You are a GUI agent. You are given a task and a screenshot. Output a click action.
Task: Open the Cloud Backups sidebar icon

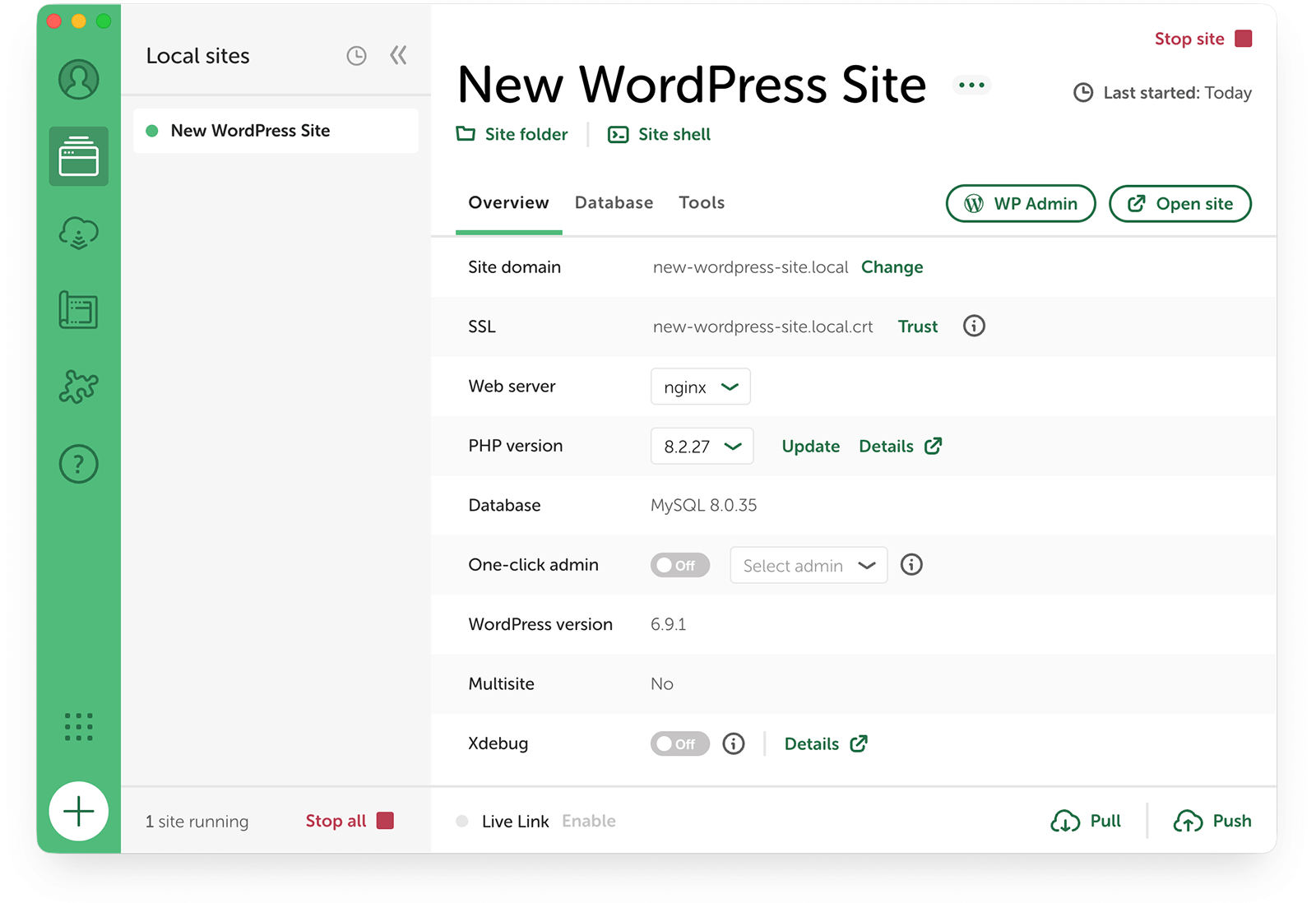(x=78, y=233)
